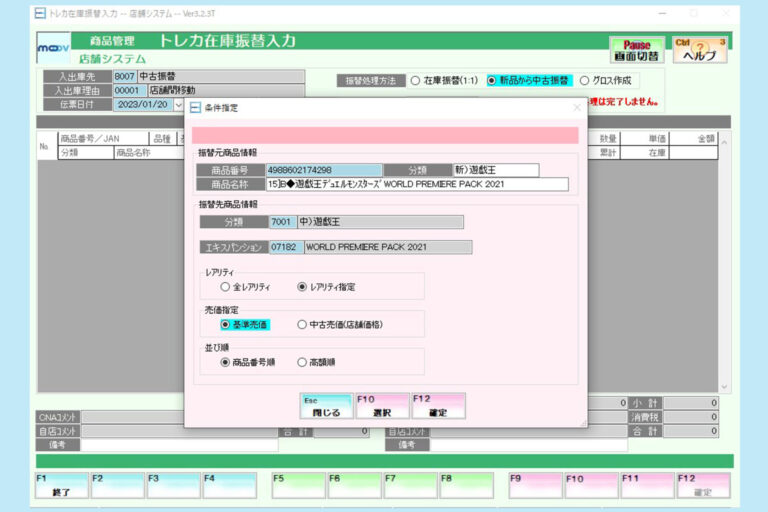Click the 店舗間移動 reason name field
The image size is (768, 512).
coord(226,91)
